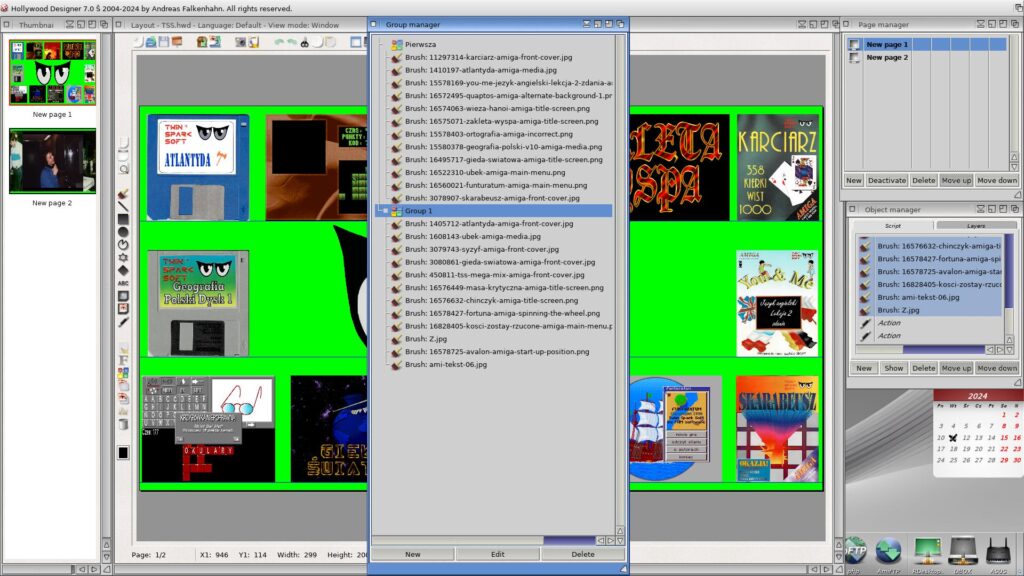Select New page 2 in Page manager list

(x=927, y=57)
